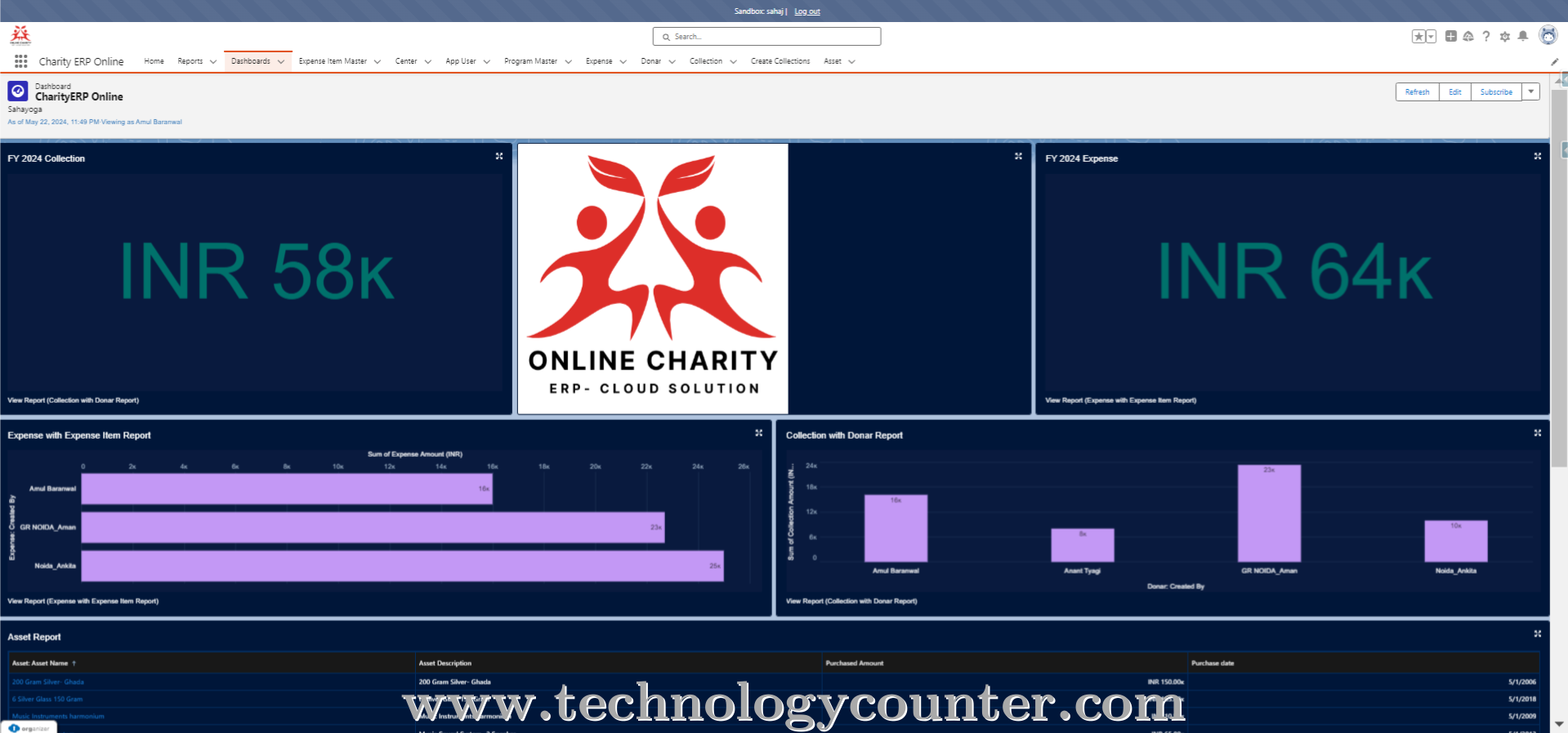1568x733 pixels.
Task: Expand the Program Master chevron
Action: coord(568,61)
